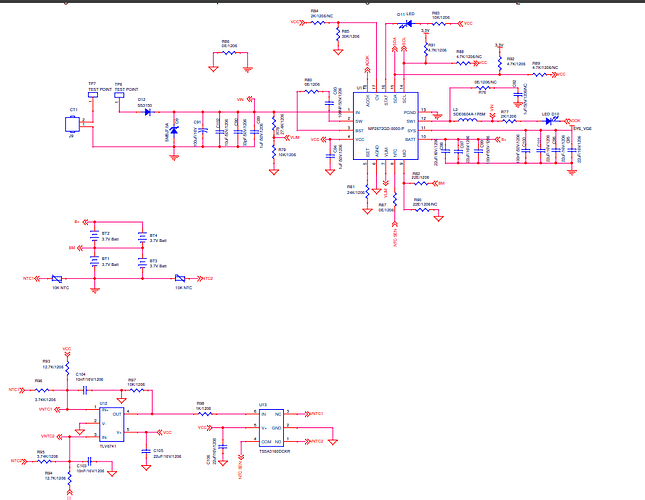Image resolution: width=645 pixels, height=500 pixels.
Task: Click the R85 resistor near ground
Action: click(230, 54)
